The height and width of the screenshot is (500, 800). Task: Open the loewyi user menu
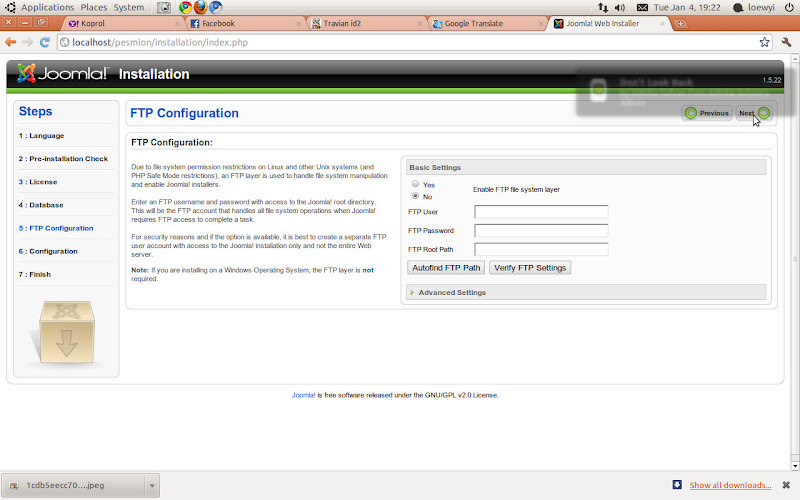pyautogui.click(x=754, y=8)
